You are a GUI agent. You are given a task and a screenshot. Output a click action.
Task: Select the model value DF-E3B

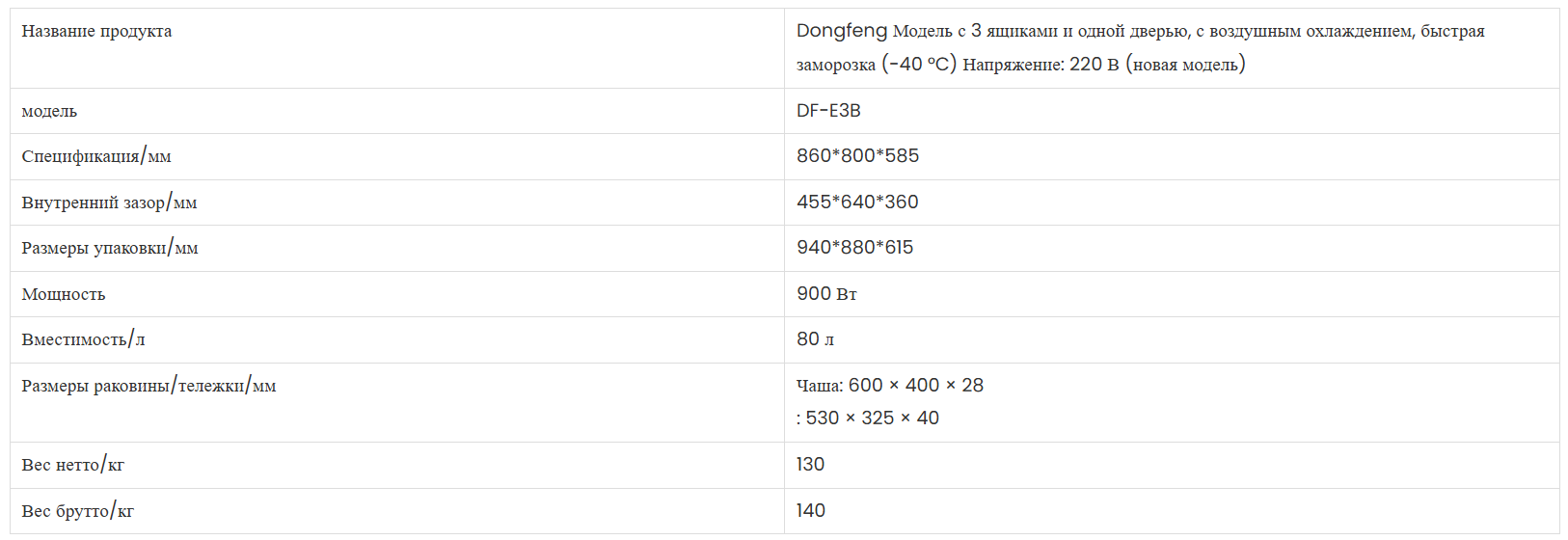pos(828,111)
